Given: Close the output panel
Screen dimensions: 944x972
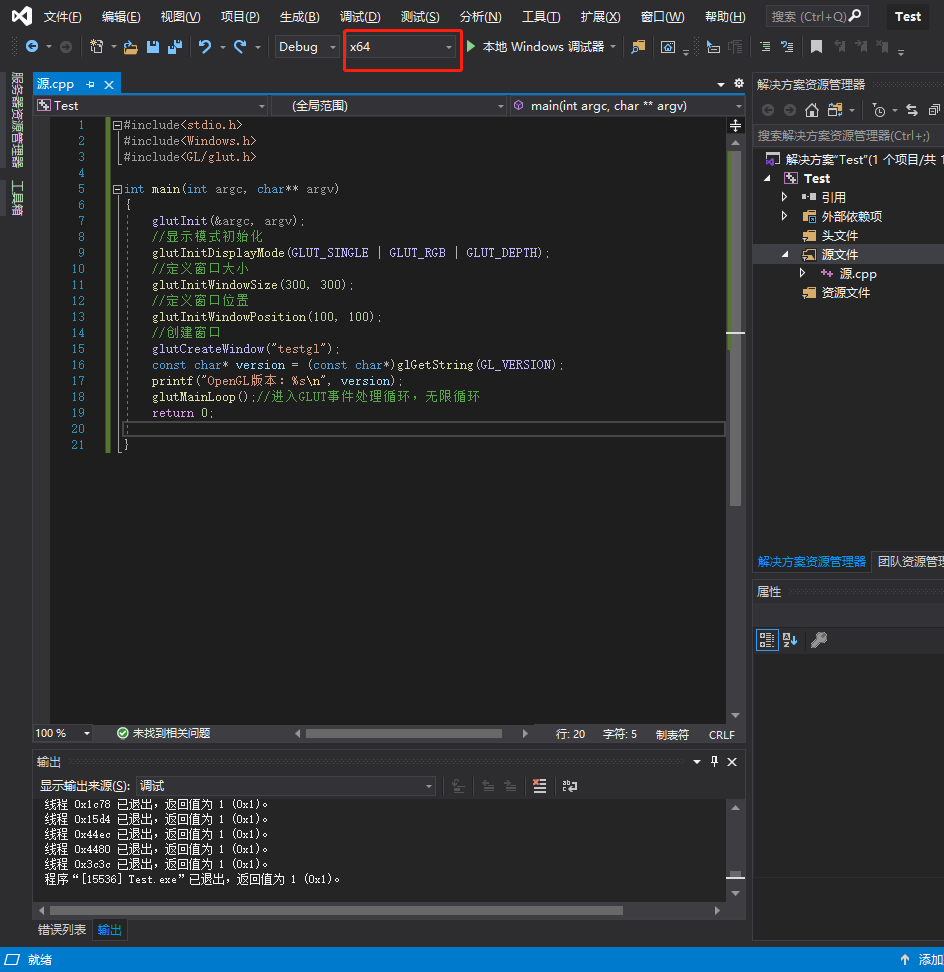Looking at the screenshot, I should click(732, 762).
